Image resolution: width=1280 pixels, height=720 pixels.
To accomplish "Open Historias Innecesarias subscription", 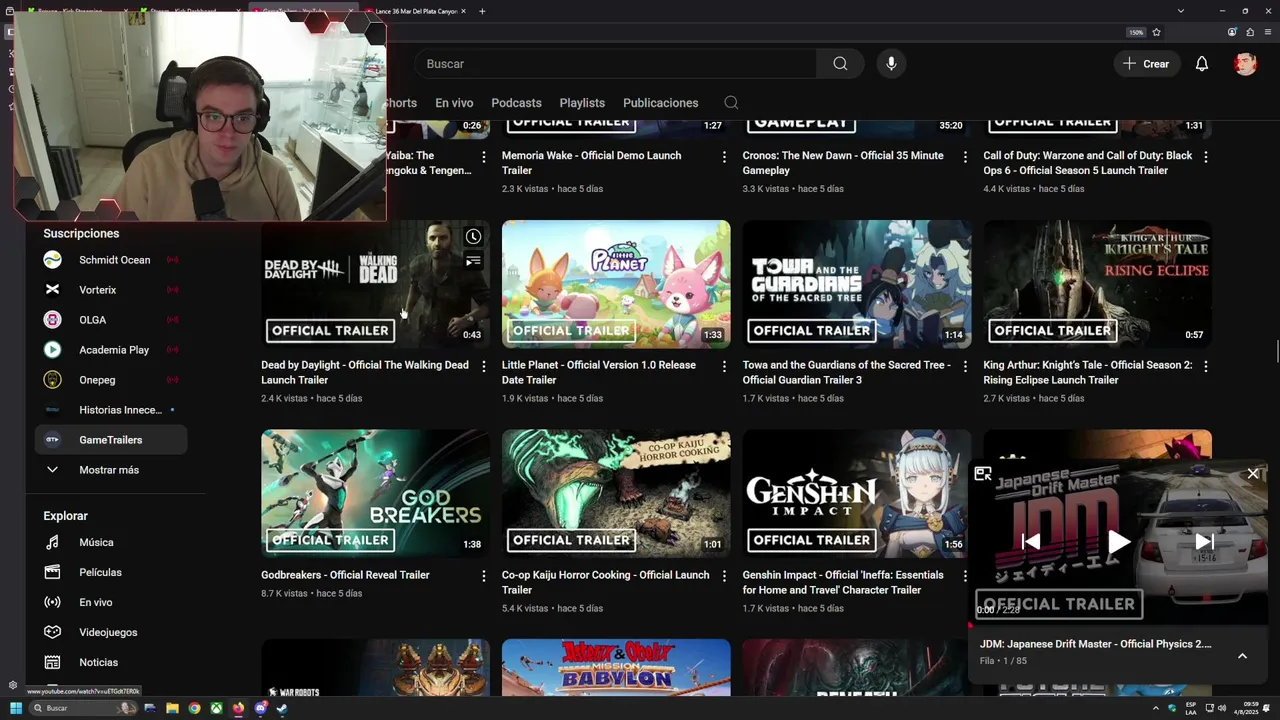I will [111, 410].
